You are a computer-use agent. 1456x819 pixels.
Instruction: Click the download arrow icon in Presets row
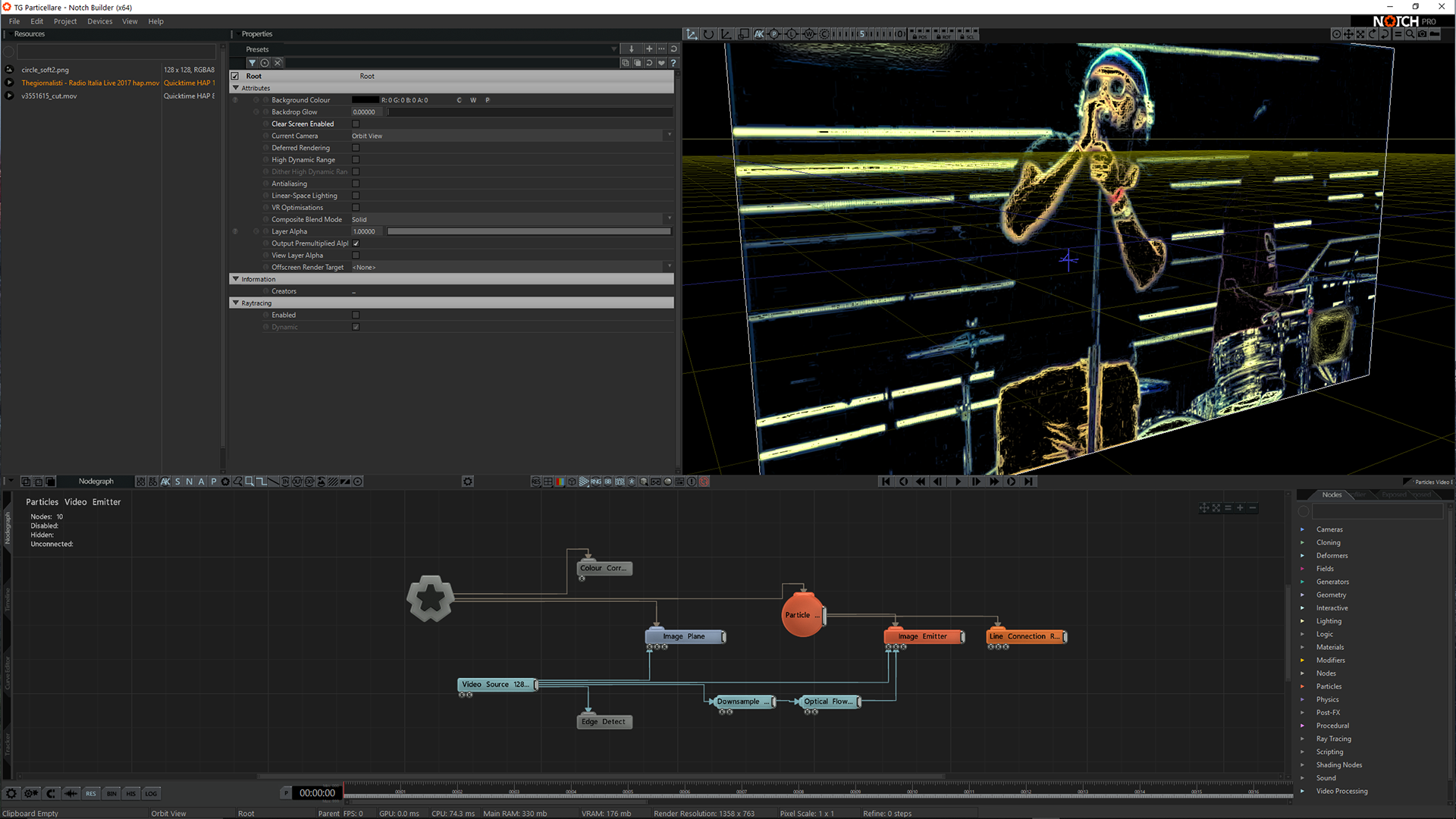631,49
